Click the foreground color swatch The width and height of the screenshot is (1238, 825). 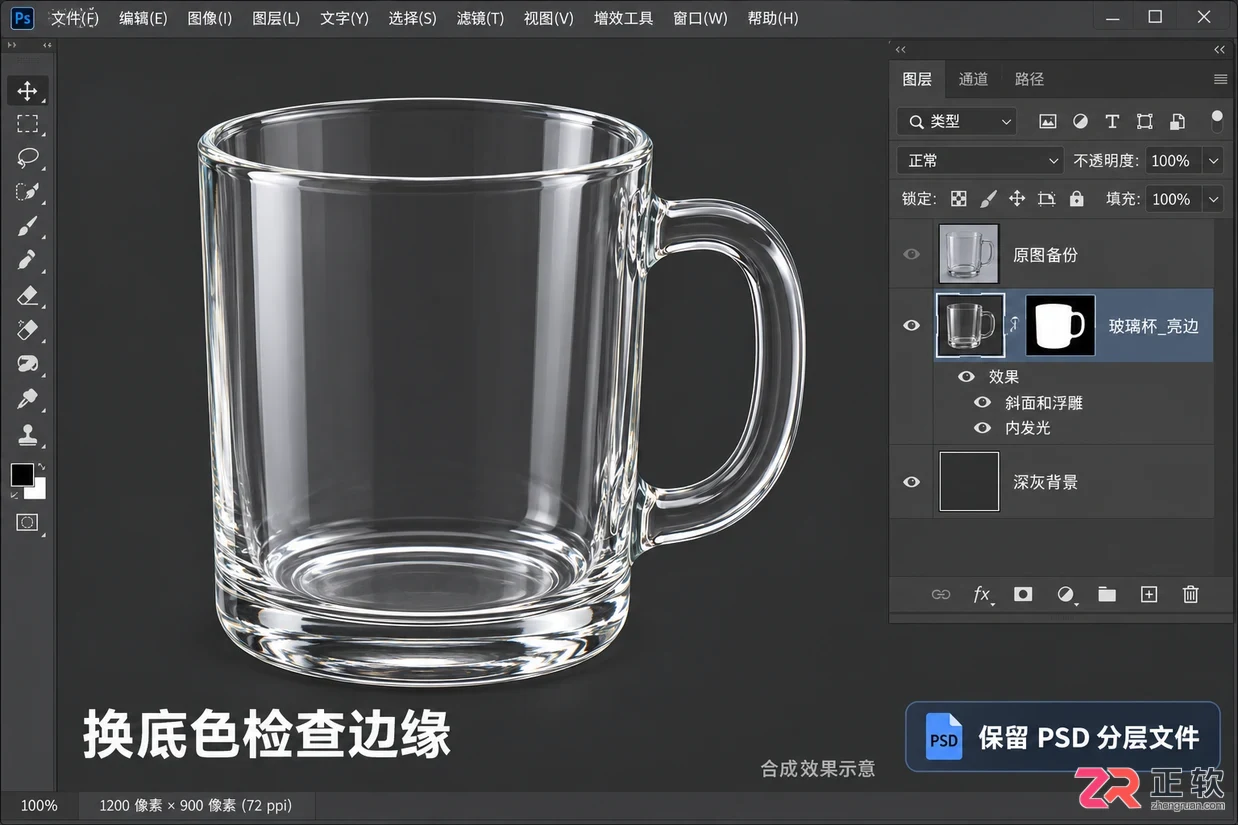[21, 475]
